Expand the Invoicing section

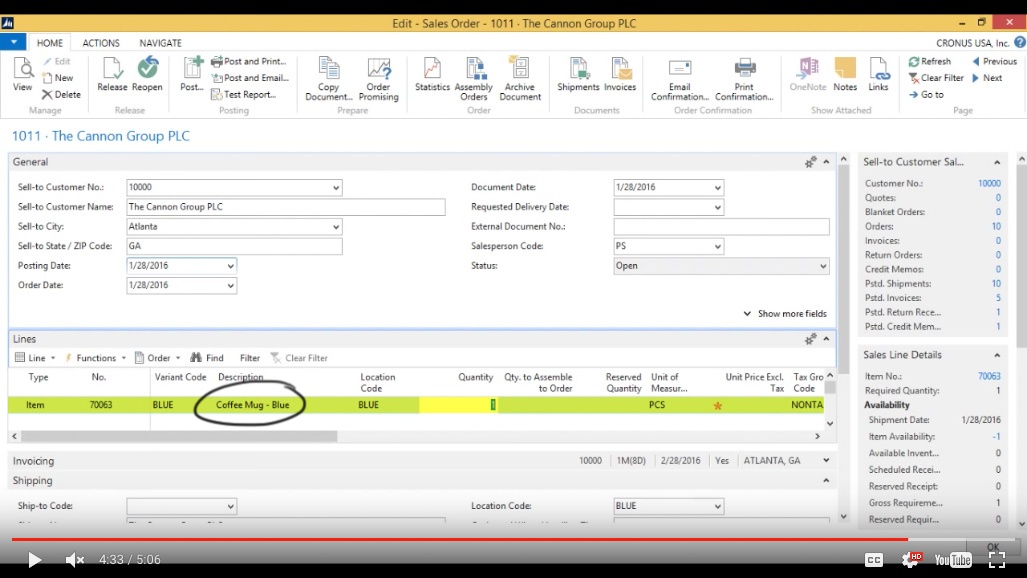pyautogui.click(x=826, y=461)
